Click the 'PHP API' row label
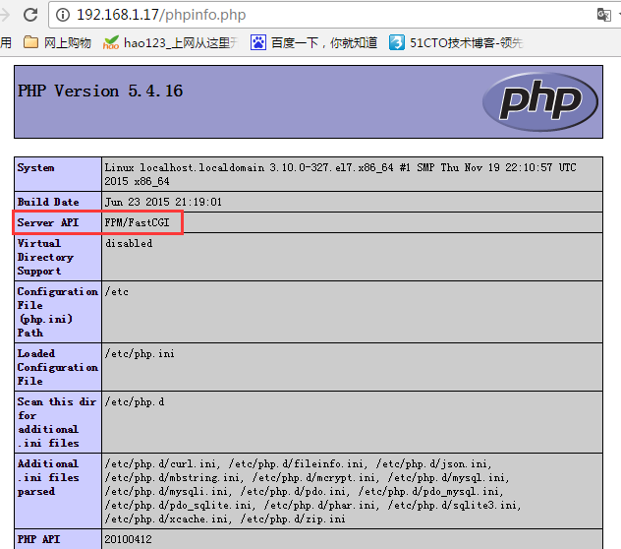621x549 pixels. pos(38,539)
